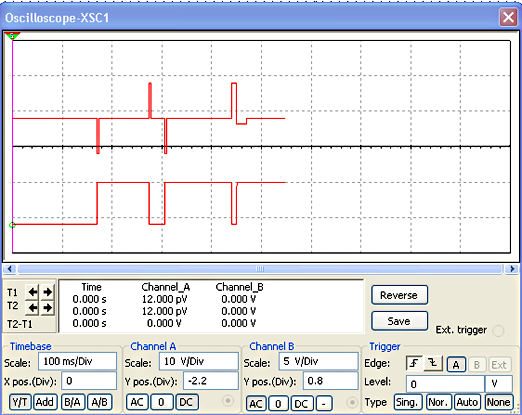Select B/A display mode
Image resolution: width=522 pixels, height=415 pixels.
[73, 402]
